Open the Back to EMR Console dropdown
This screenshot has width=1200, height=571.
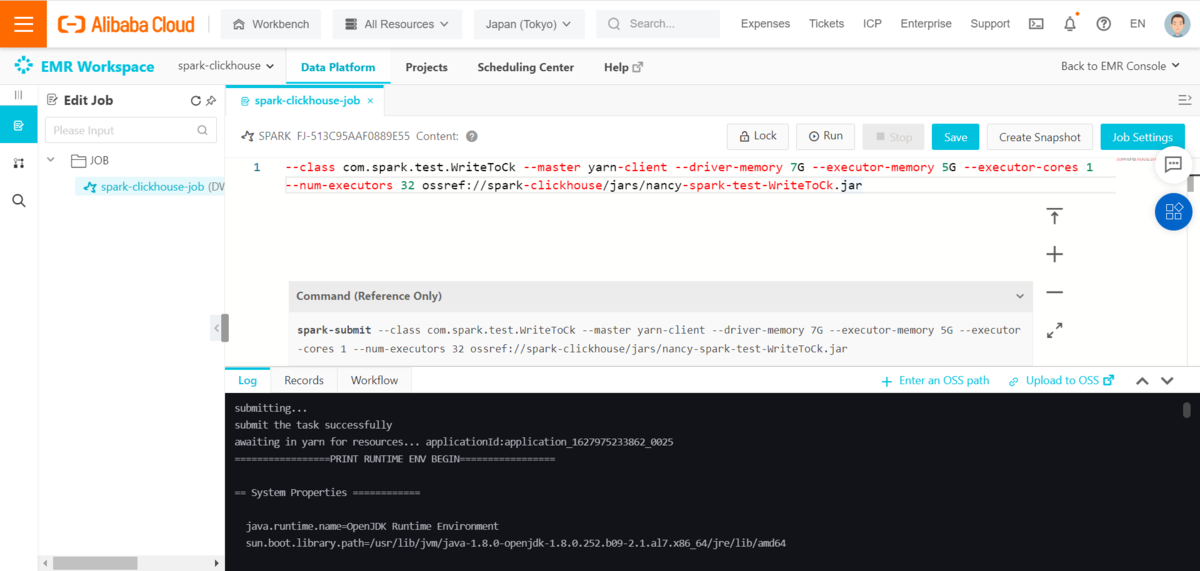pos(1121,66)
